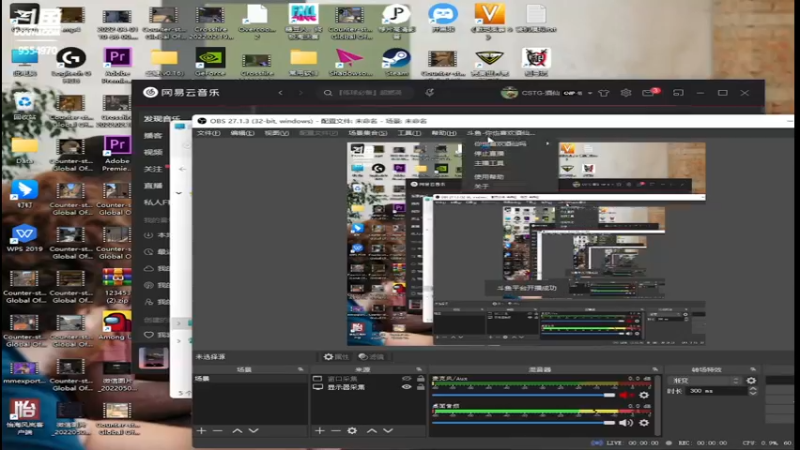Image resolution: width=800 pixels, height=450 pixels.
Task: Add a new source with plus button
Action: point(319,431)
